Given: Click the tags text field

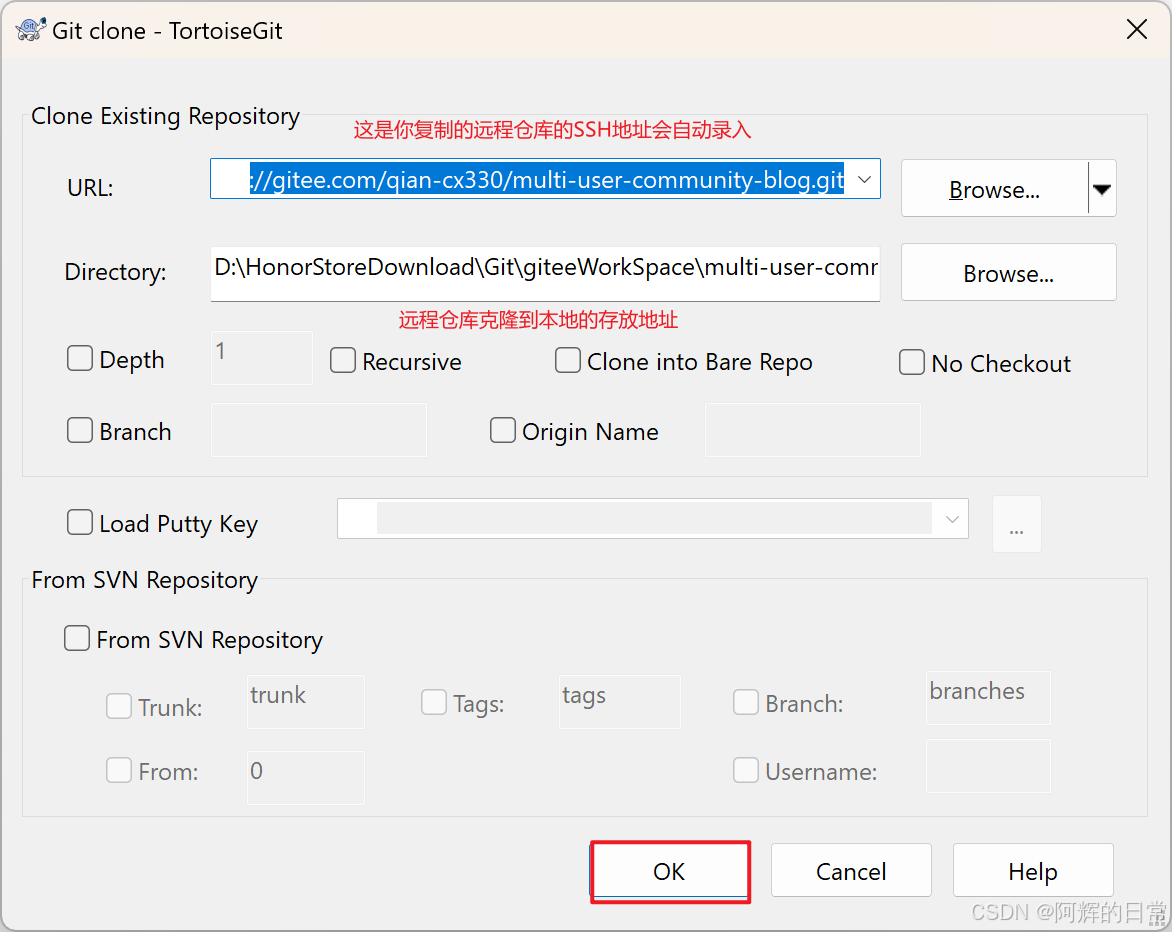Looking at the screenshot, I should pos(620,702).
